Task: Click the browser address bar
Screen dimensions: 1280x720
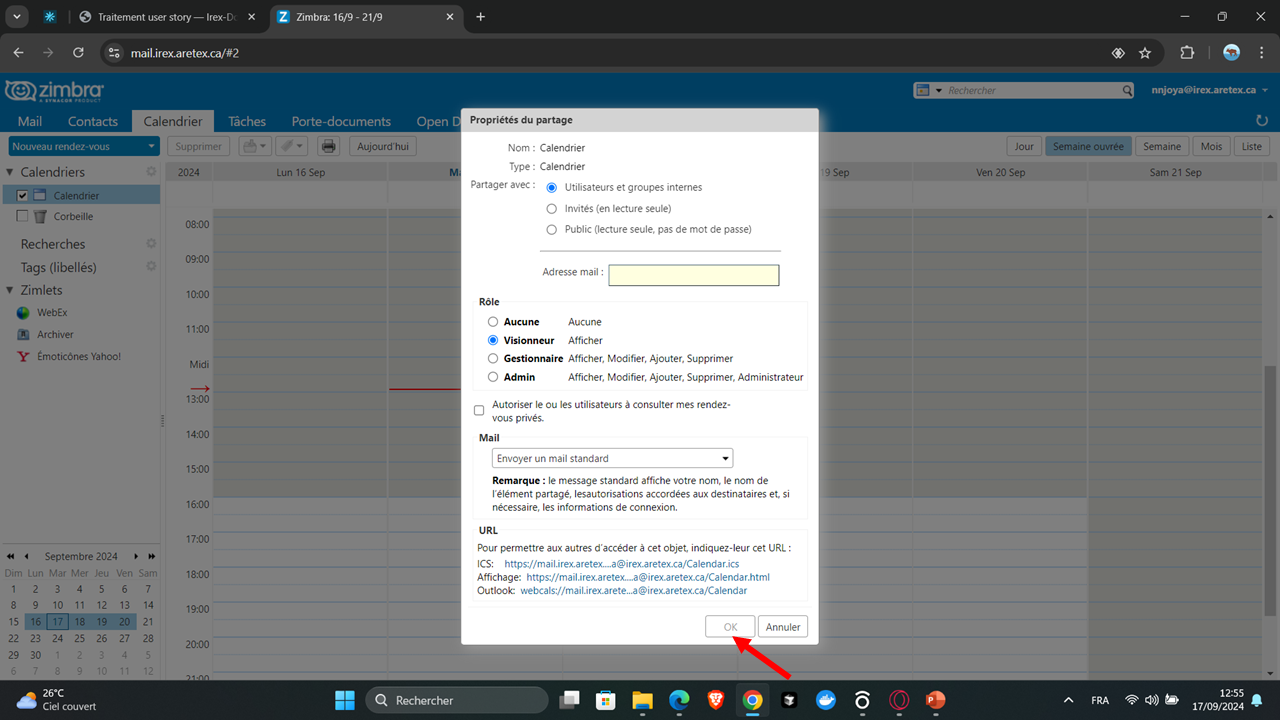Action: tap(600, 53)
